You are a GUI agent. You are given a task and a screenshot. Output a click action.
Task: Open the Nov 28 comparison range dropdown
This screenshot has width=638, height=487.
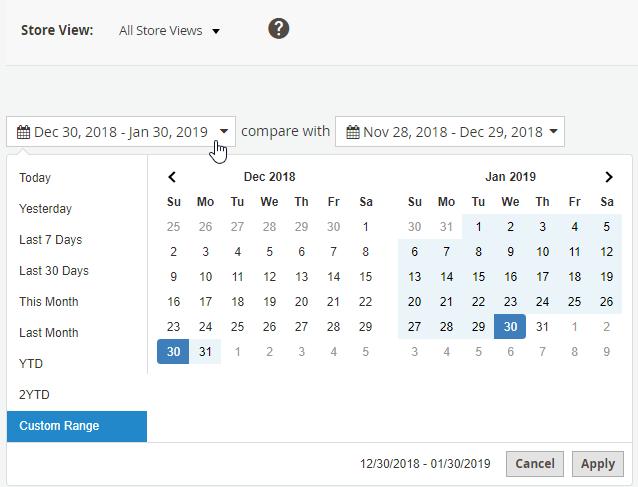pyautogui.click(x=450, y=132)
